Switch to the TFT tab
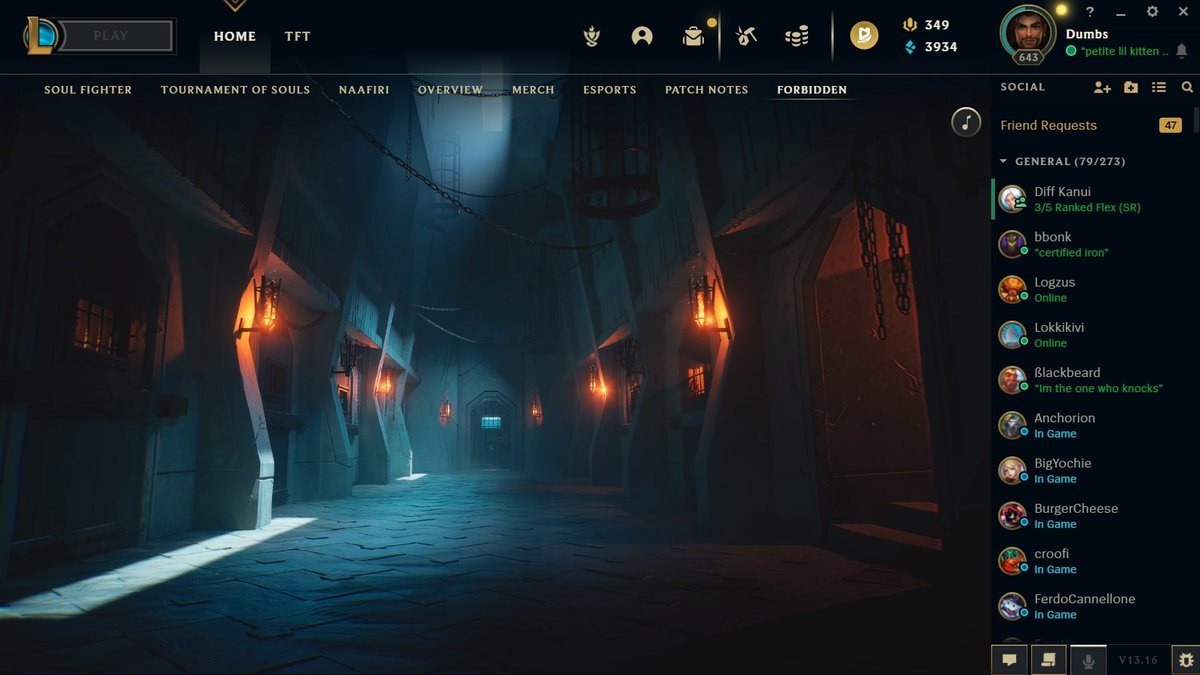 click(x=297, y=36)
